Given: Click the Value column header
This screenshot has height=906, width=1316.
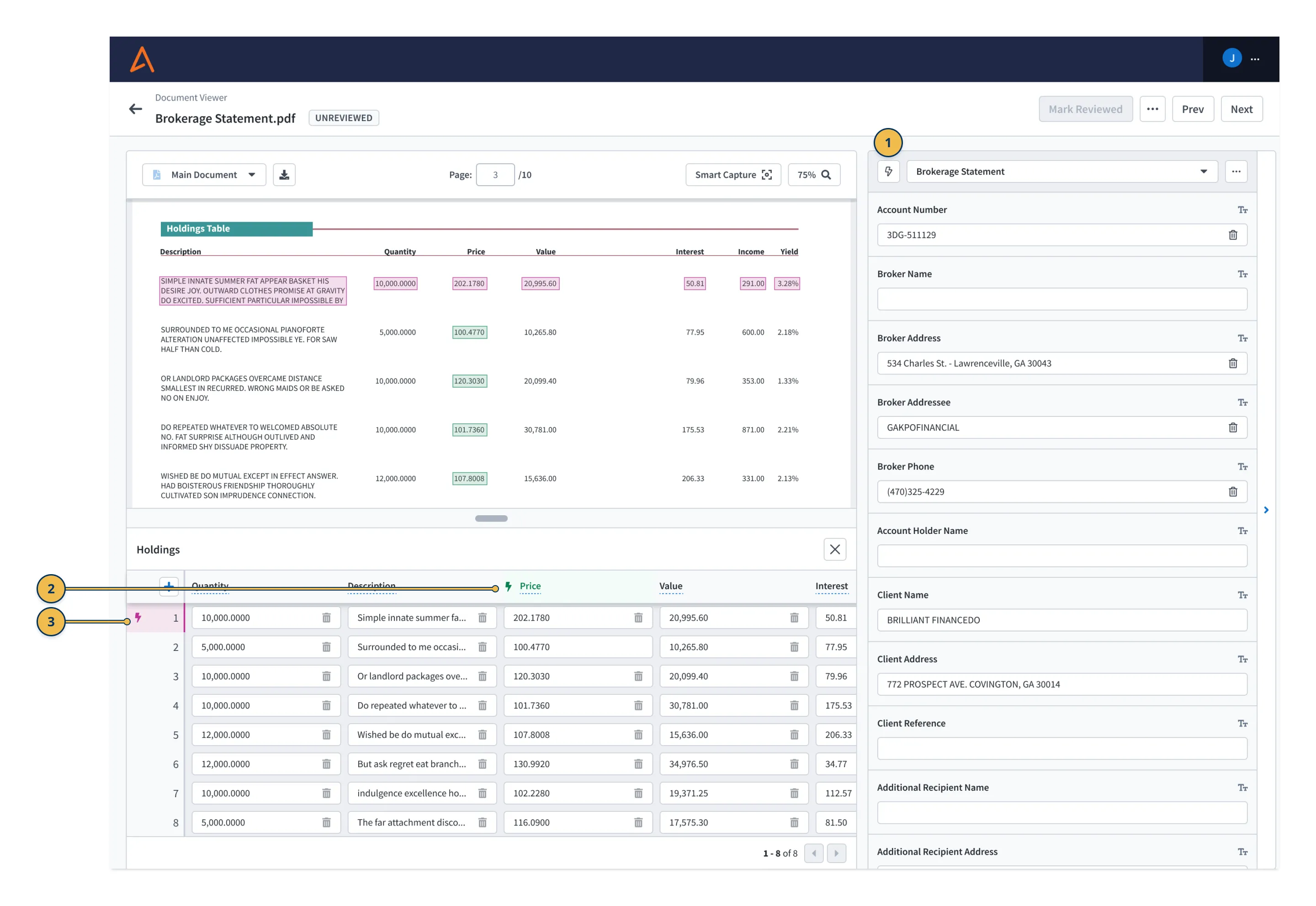Looking at the screenshot, I should coord(670,586).
